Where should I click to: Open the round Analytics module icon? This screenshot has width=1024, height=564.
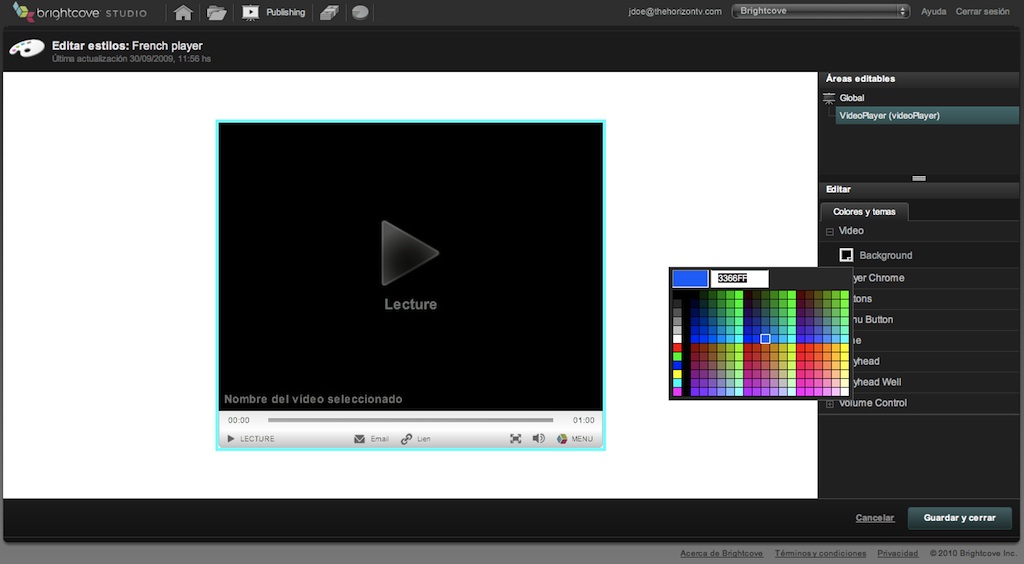360,12
